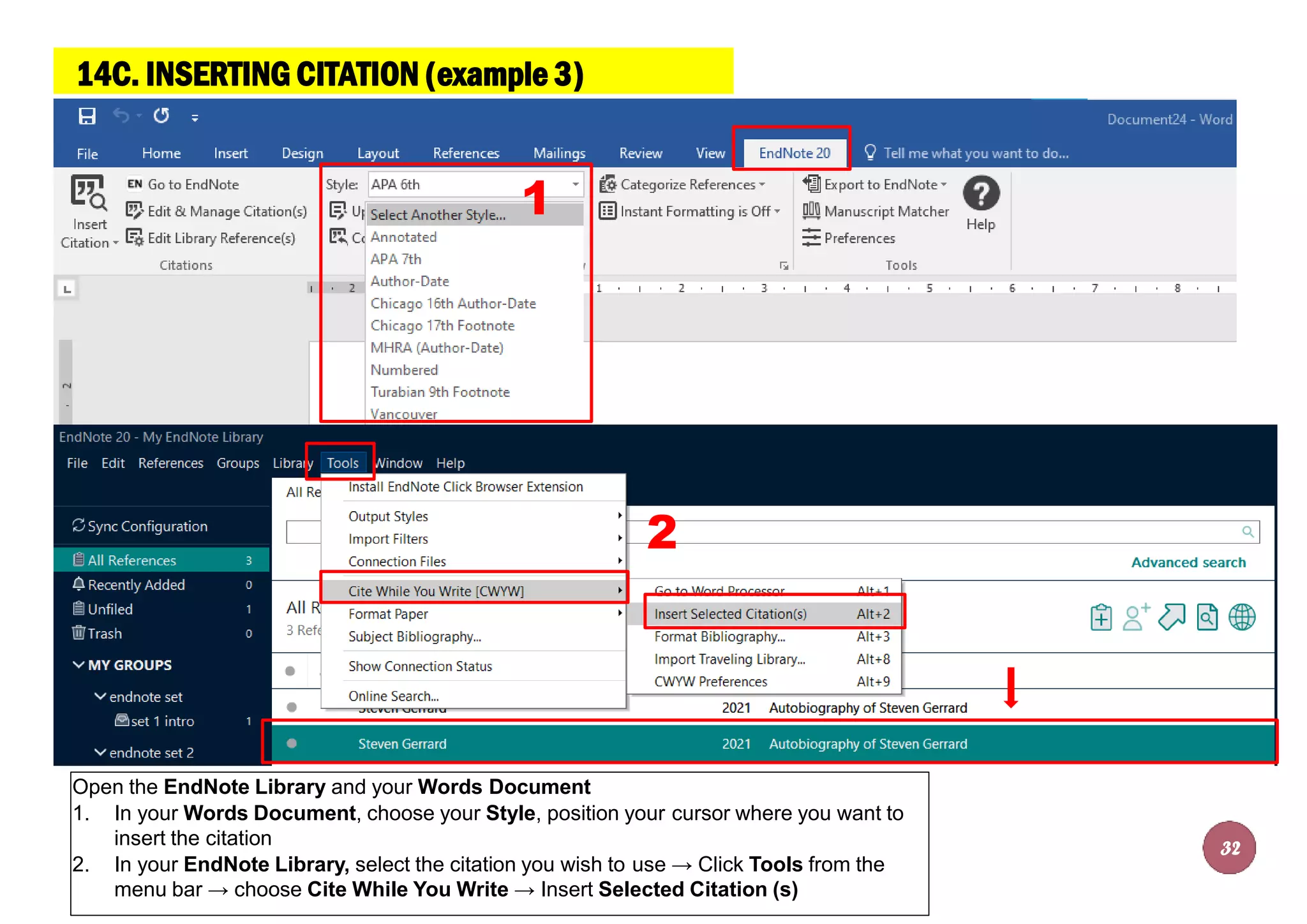Click the online search globe icon
The image size is (1307, 924).
pos(1241,617)
